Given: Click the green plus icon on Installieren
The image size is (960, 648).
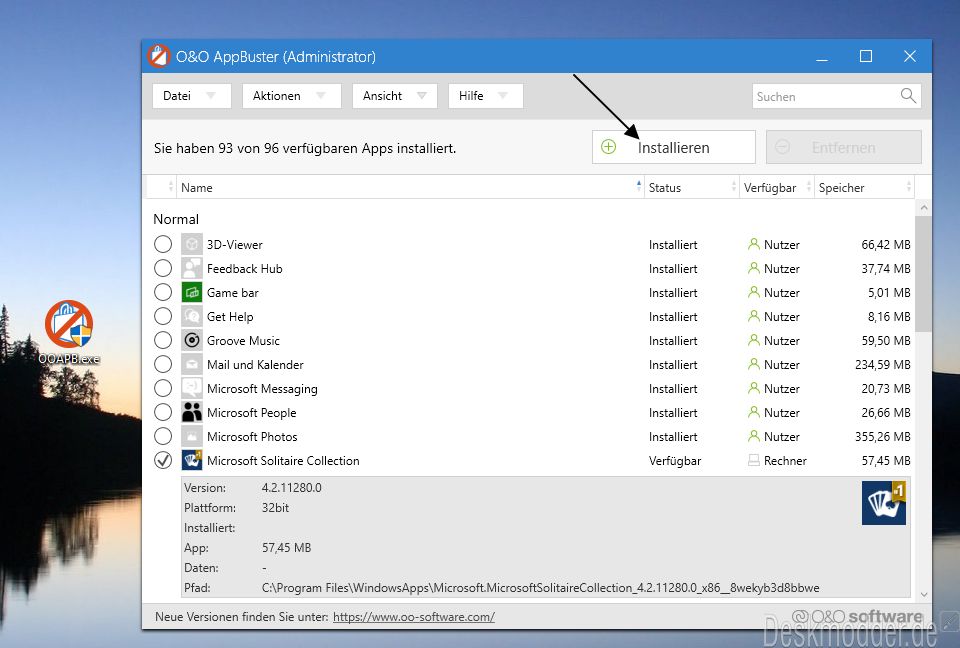Looking at the screenshot, I should pos(608,147).
